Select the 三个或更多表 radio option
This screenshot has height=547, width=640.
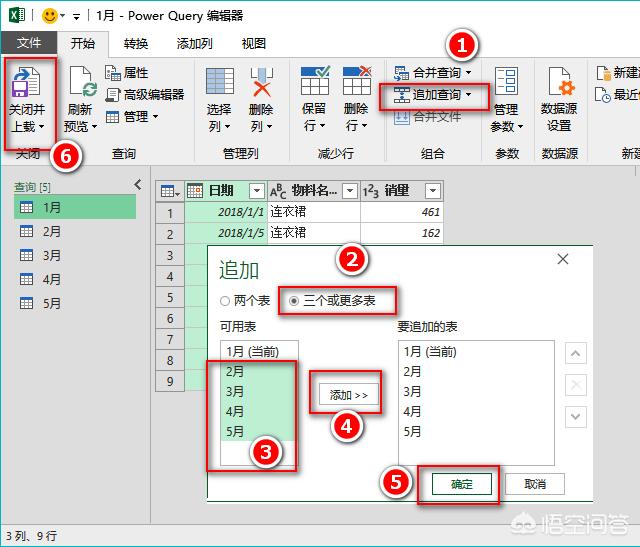point(294,301)
